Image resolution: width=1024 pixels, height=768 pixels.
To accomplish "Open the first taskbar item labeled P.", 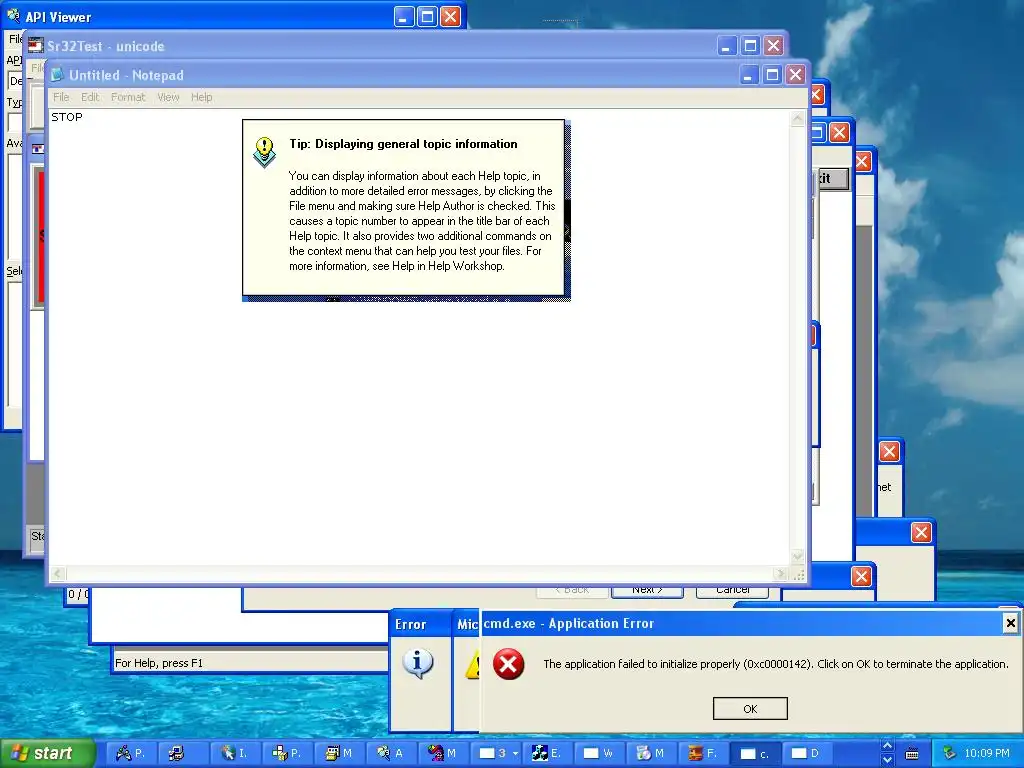I will [x=131, y=754].
